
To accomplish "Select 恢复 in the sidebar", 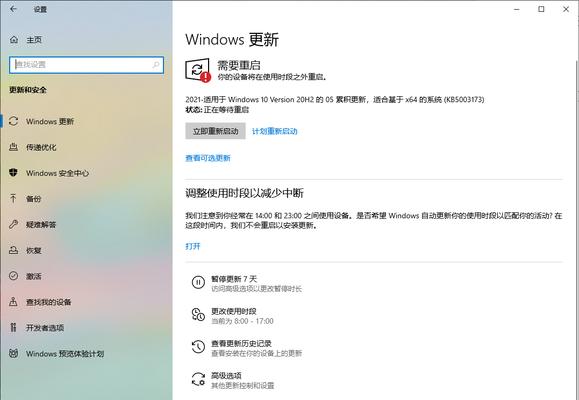I will pos(86,250).
